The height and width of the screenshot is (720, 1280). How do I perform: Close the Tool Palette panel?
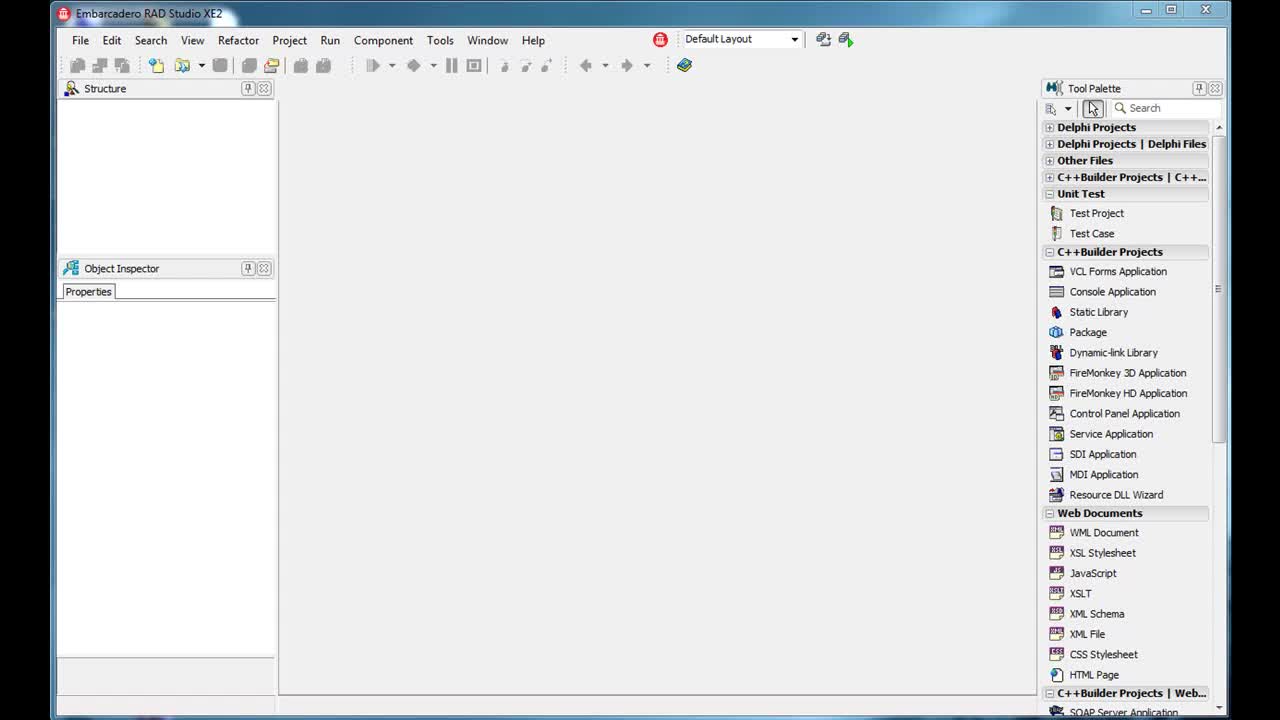pos(1215,88)
